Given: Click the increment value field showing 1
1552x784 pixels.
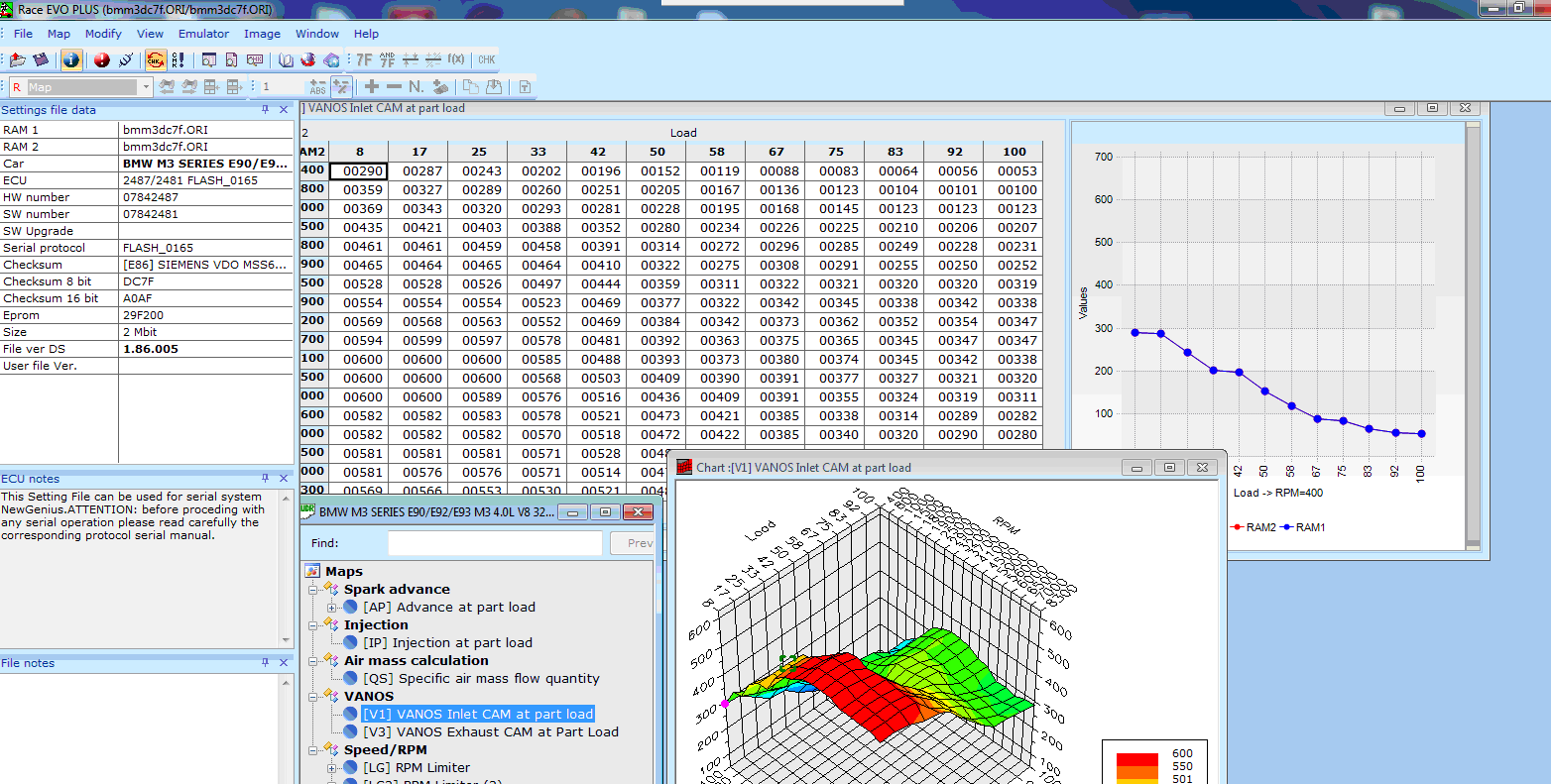Looking at the screenshot, I should 282,87.
